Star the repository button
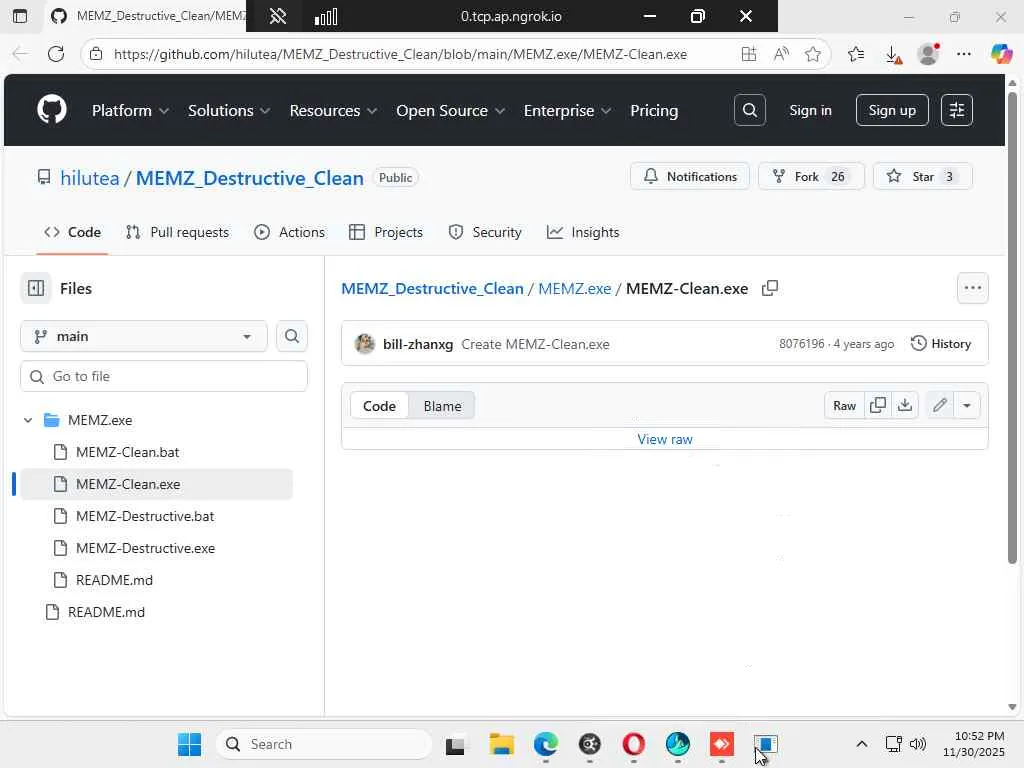 [922, 176]
